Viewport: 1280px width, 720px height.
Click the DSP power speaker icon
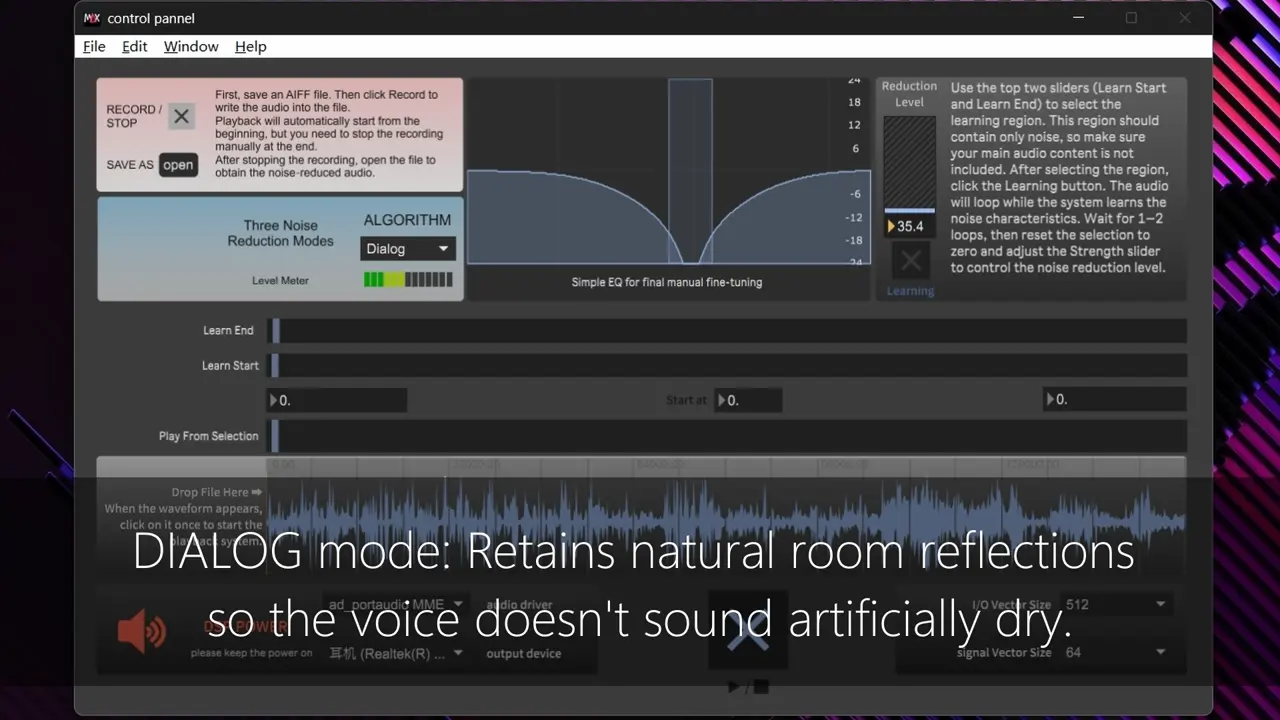[x=142, y=630]
